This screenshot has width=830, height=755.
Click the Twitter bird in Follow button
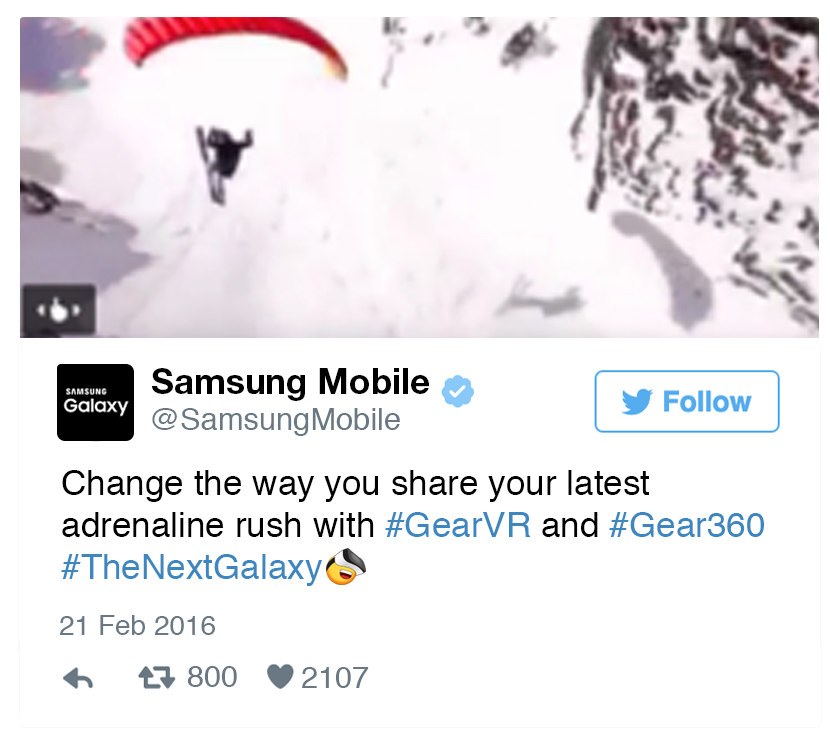tap(637, 401)
